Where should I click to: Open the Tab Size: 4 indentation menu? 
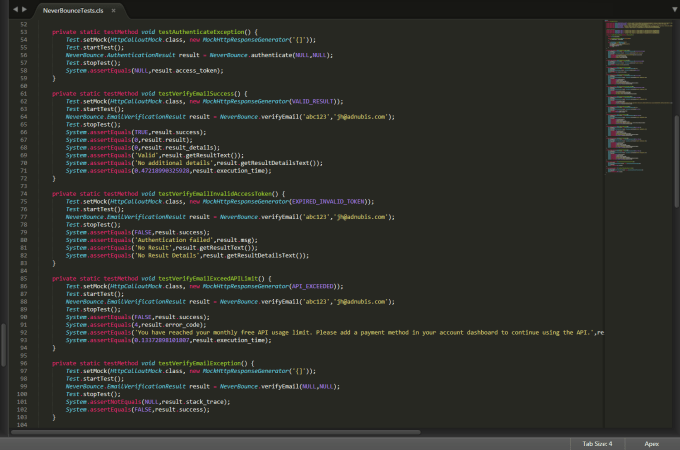pos(597,443)
